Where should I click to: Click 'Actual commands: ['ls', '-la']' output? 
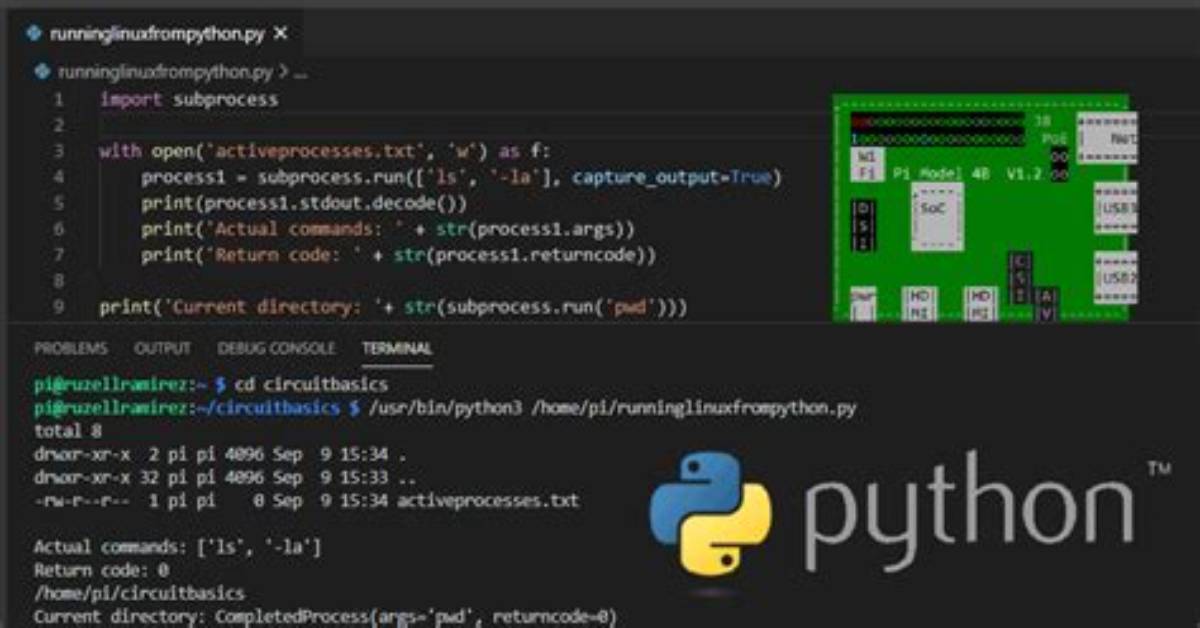[x=178, y=547]
